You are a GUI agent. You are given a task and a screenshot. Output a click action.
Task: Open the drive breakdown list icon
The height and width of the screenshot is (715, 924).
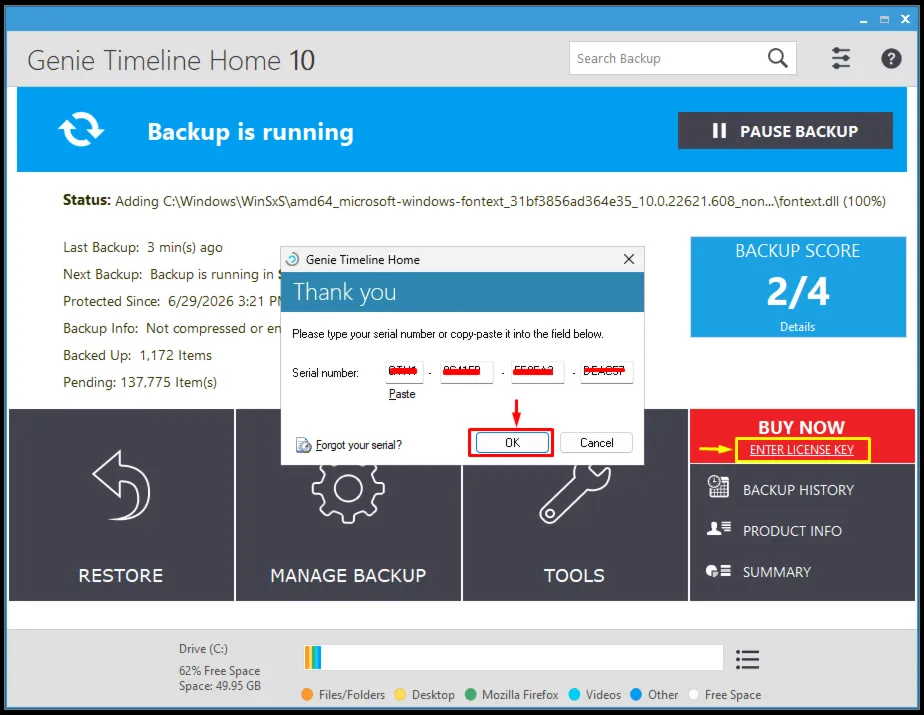point(747,659)
